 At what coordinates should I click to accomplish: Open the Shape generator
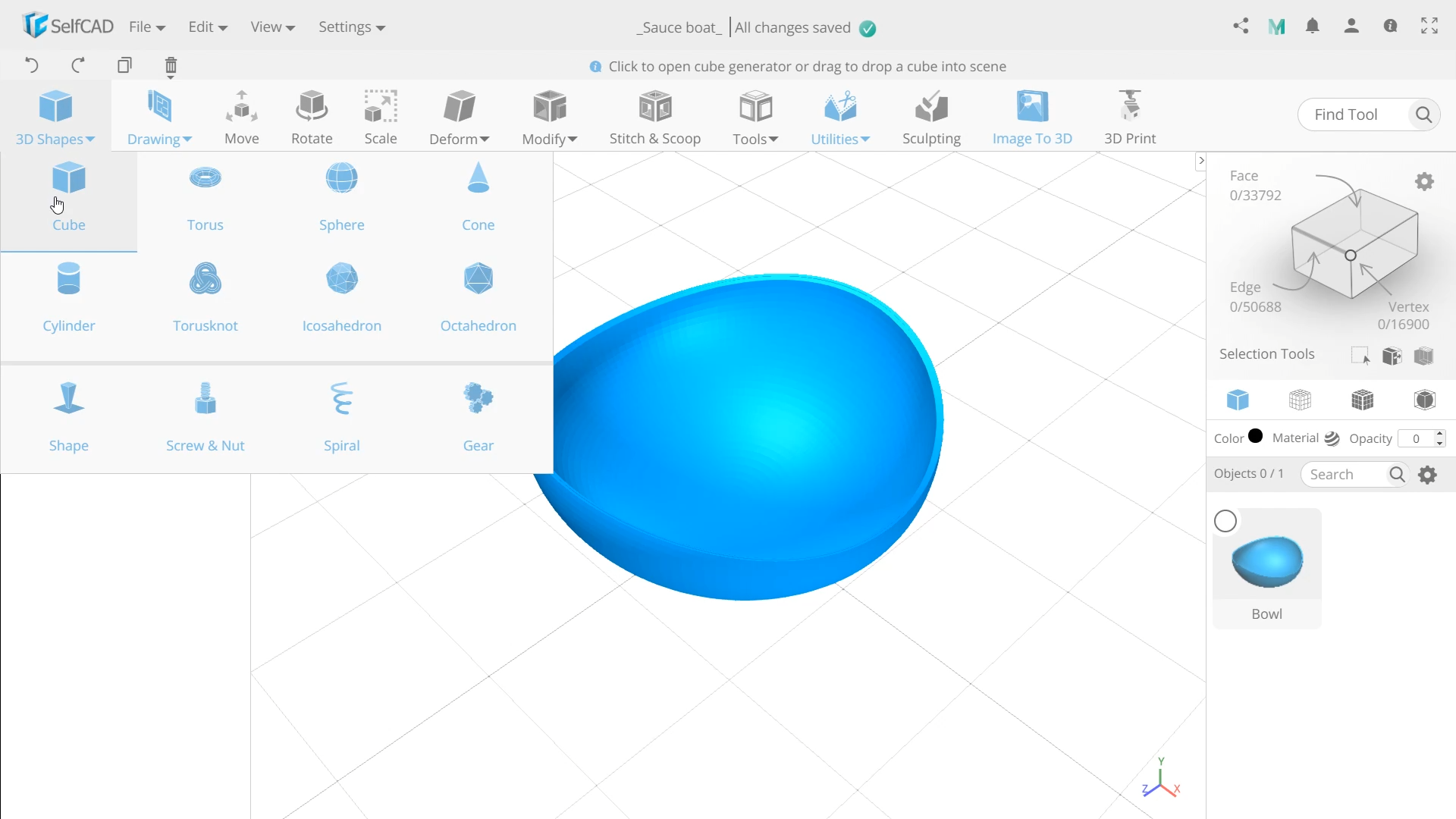pyautogui.click(x=68, y=417)
